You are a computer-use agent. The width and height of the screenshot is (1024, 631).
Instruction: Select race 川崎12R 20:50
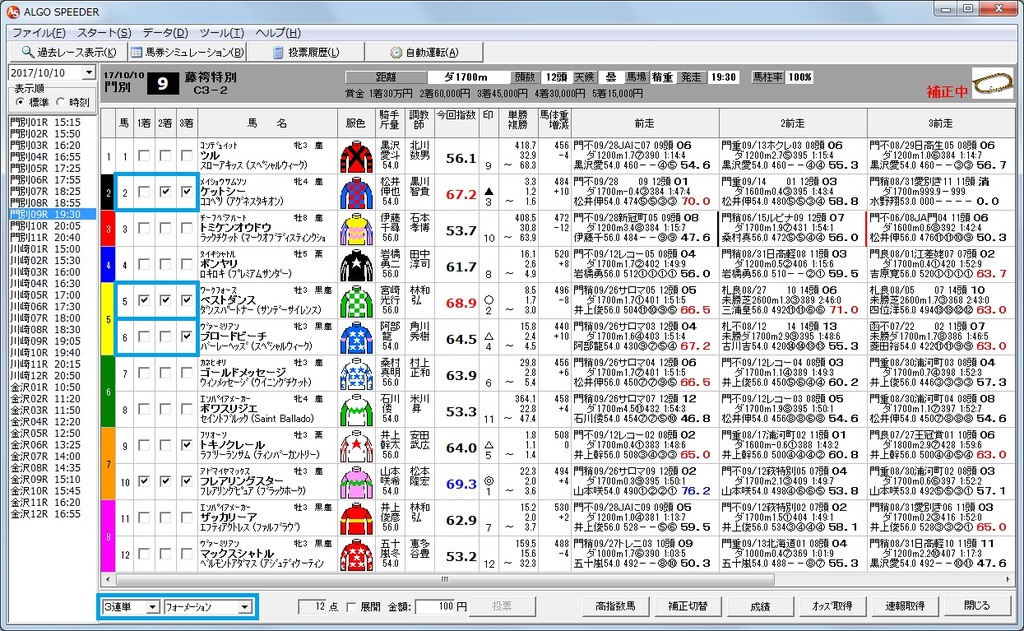pyautogui.click(x=46, y=376)
